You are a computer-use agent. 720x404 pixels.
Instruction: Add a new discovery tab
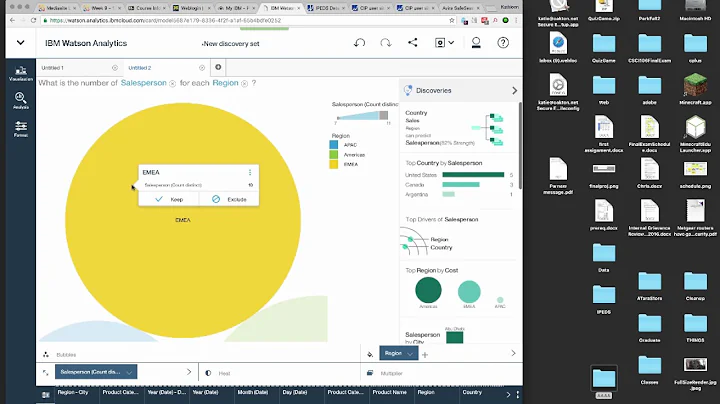click(x=218, y=67)
